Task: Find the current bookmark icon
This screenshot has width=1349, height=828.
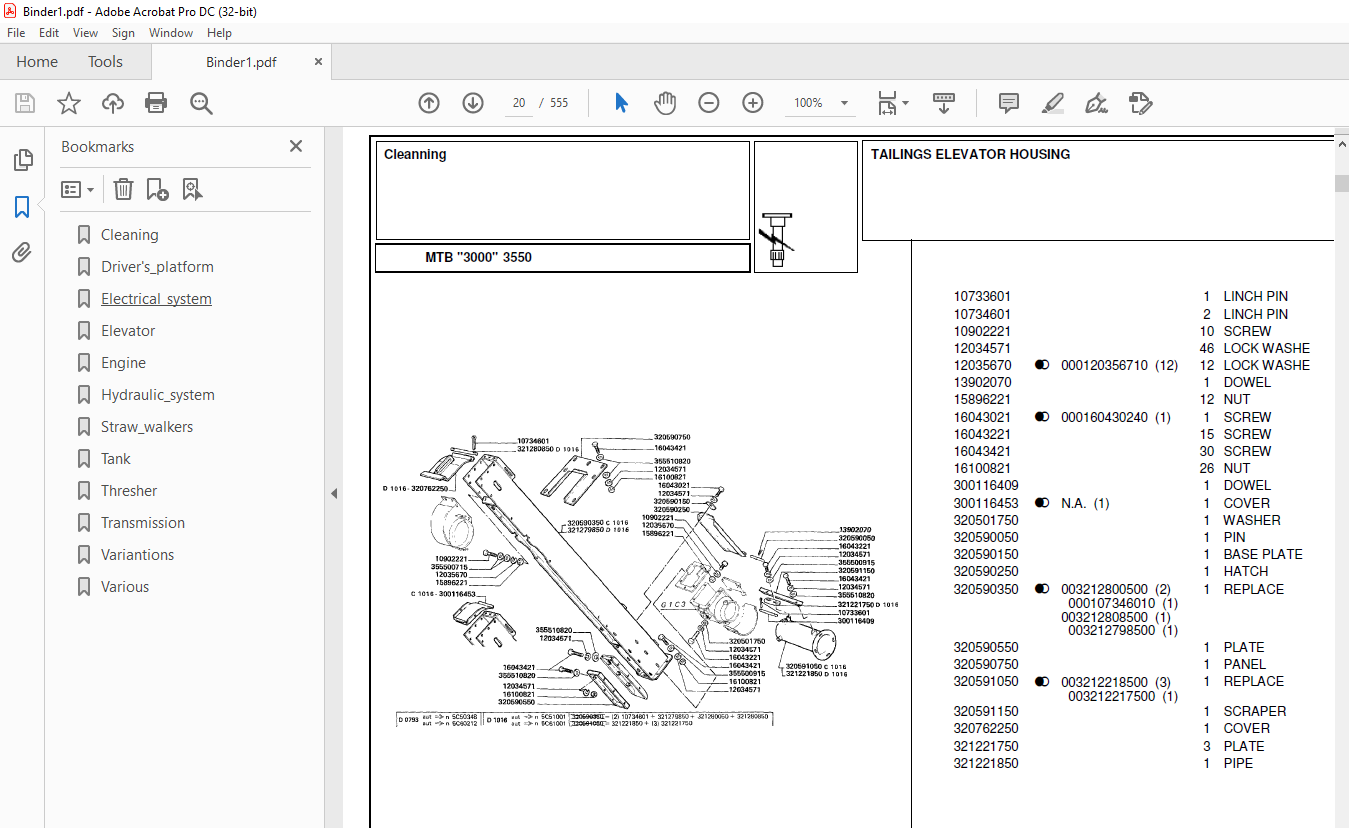Action: [193, 189]
